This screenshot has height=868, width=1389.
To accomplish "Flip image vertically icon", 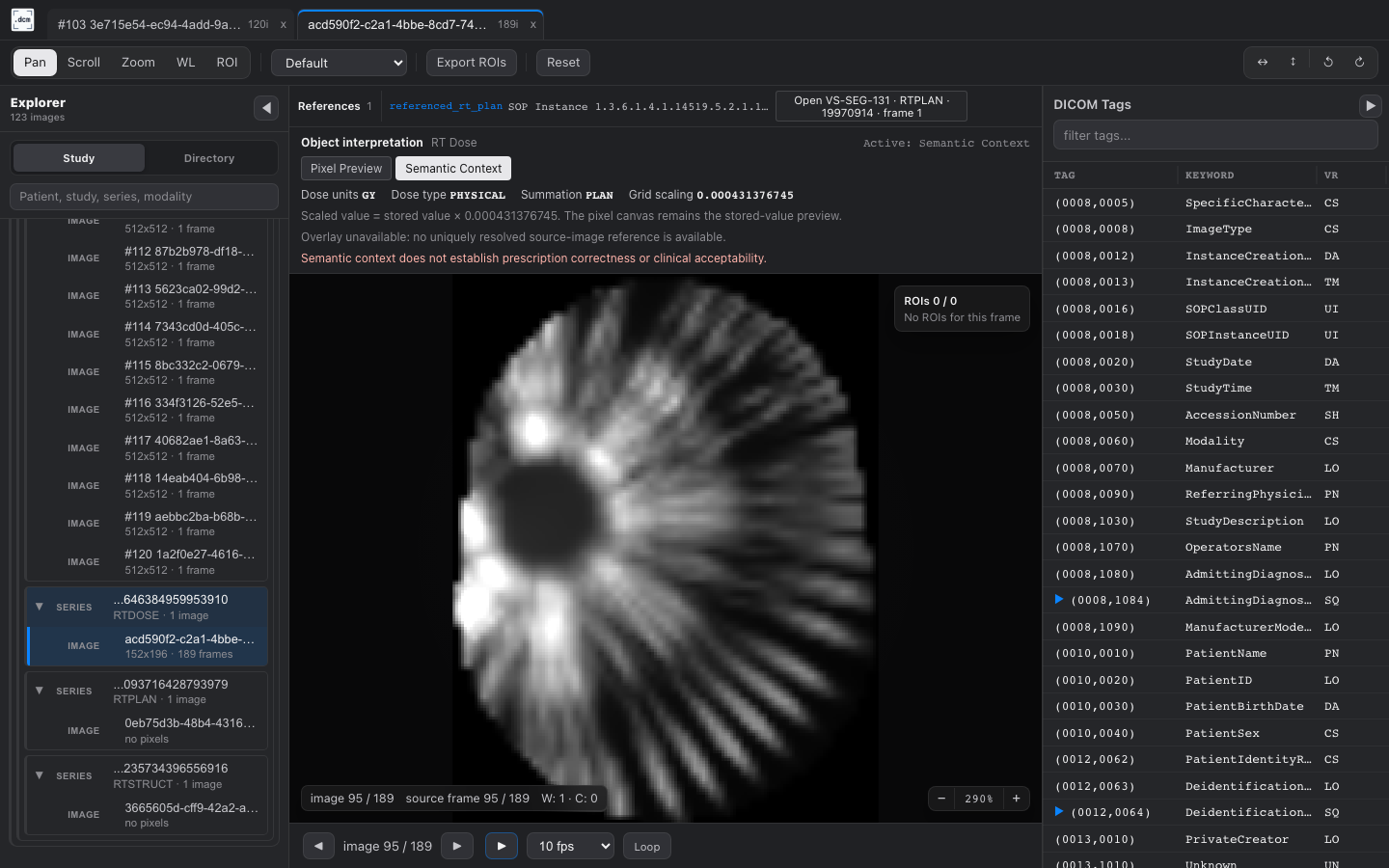I will pyautogui.click(x=1294, y=63).
